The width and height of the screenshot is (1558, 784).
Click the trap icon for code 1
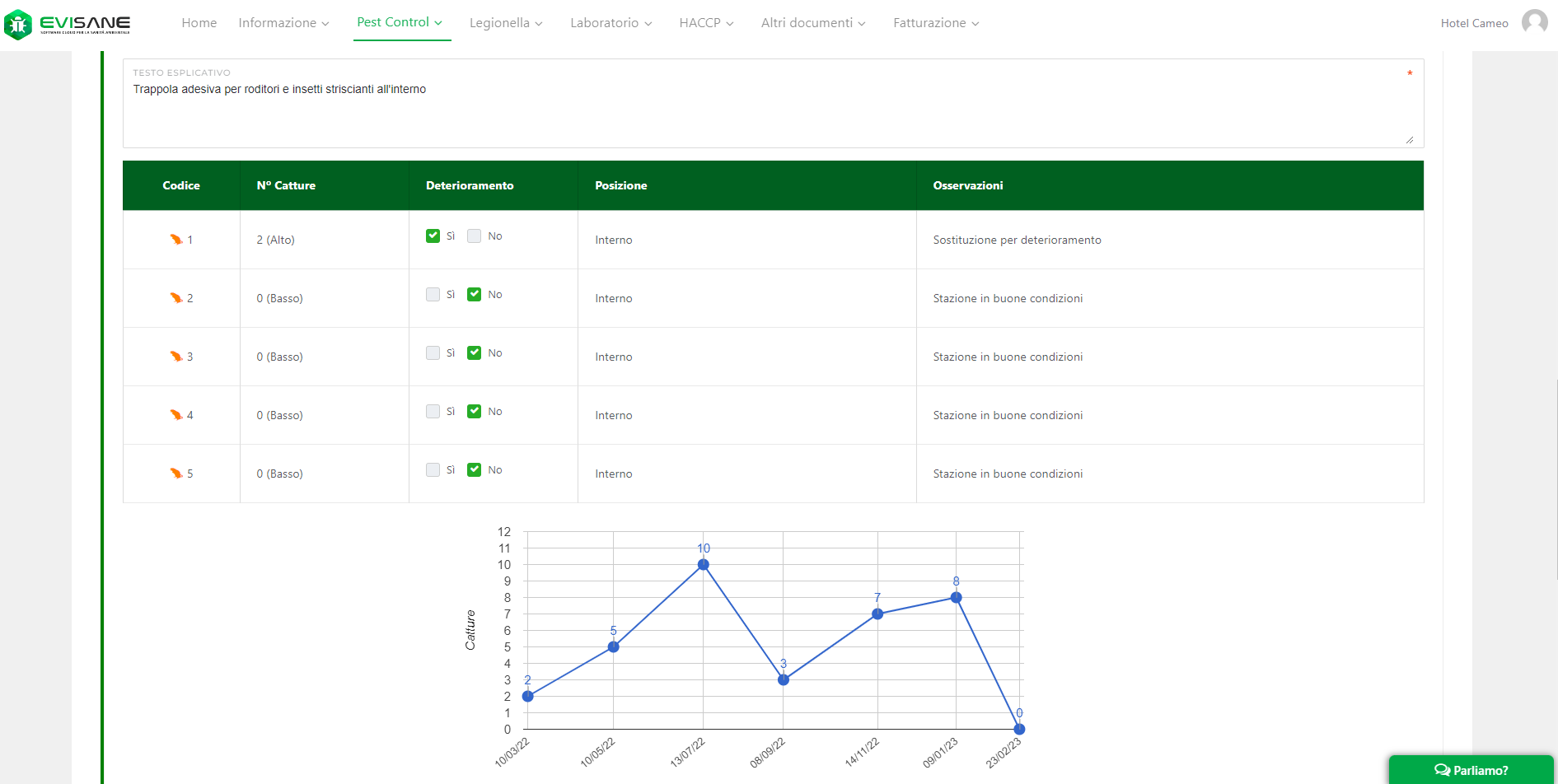(x=175, y=240)
